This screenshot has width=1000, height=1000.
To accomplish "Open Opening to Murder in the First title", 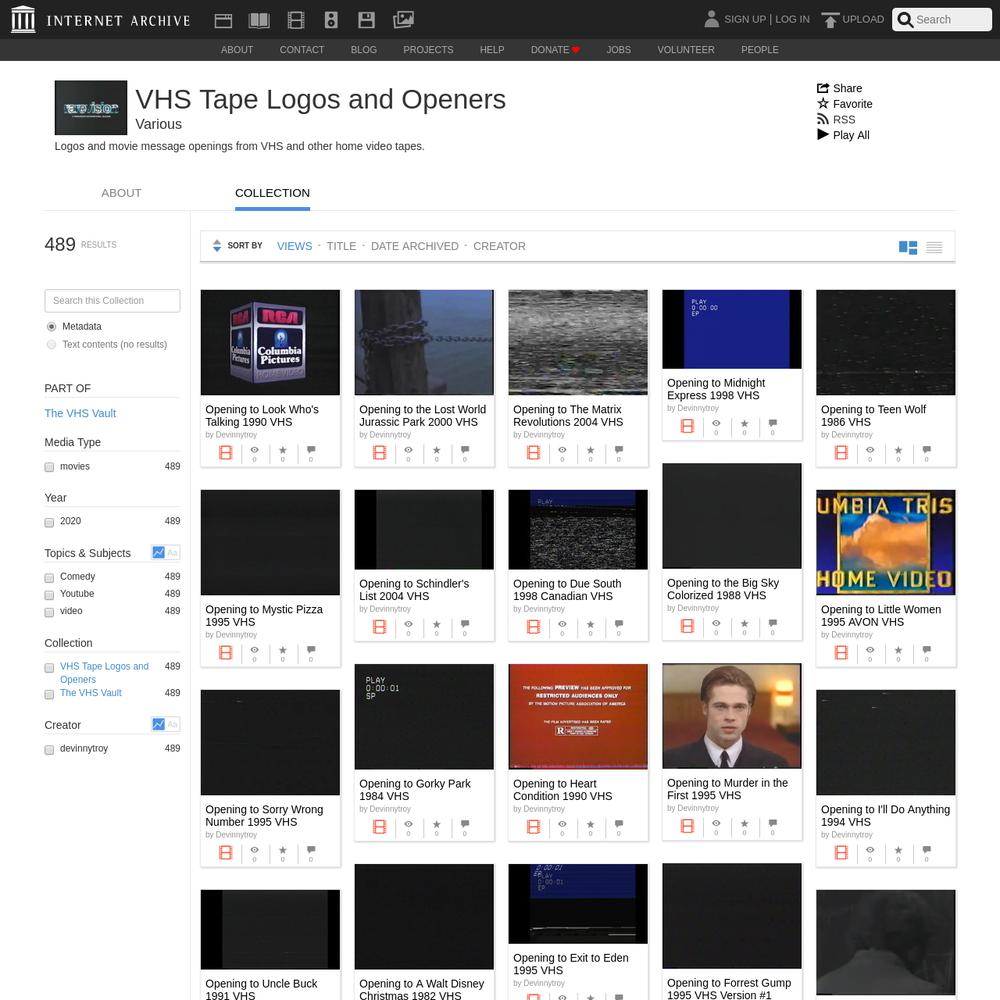I will pos(727,789).
